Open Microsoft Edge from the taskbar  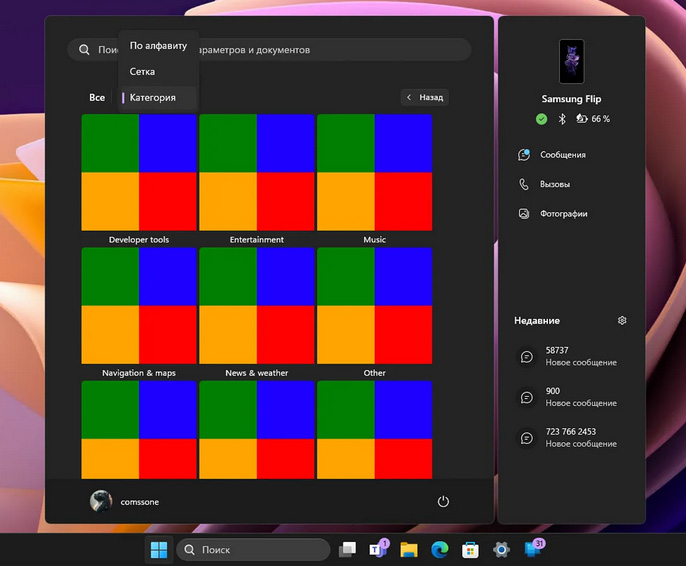click(438, 549)
